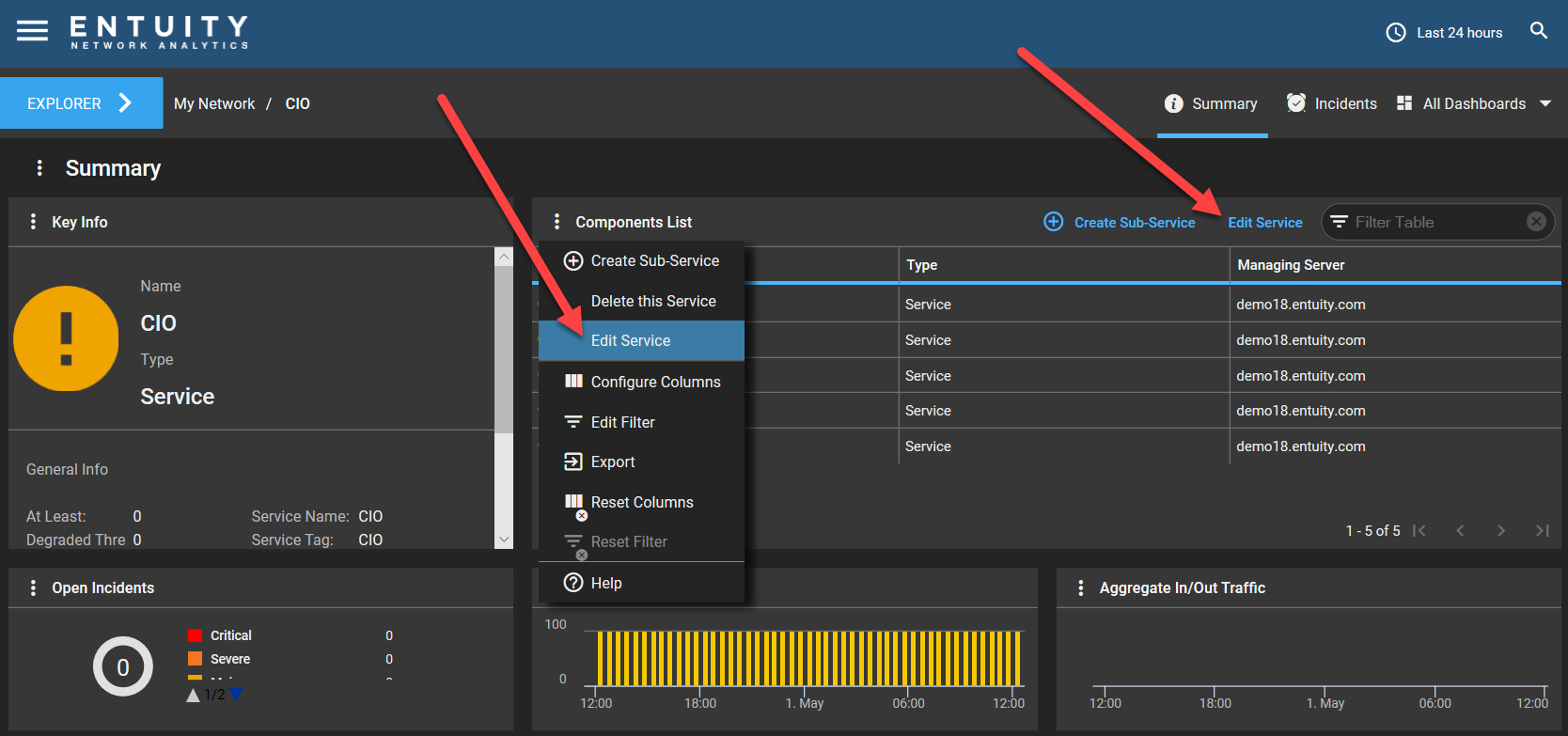Click the Entuity Network Analytics logo
This screenshot has width=1568, height=736.
point(159,32)
